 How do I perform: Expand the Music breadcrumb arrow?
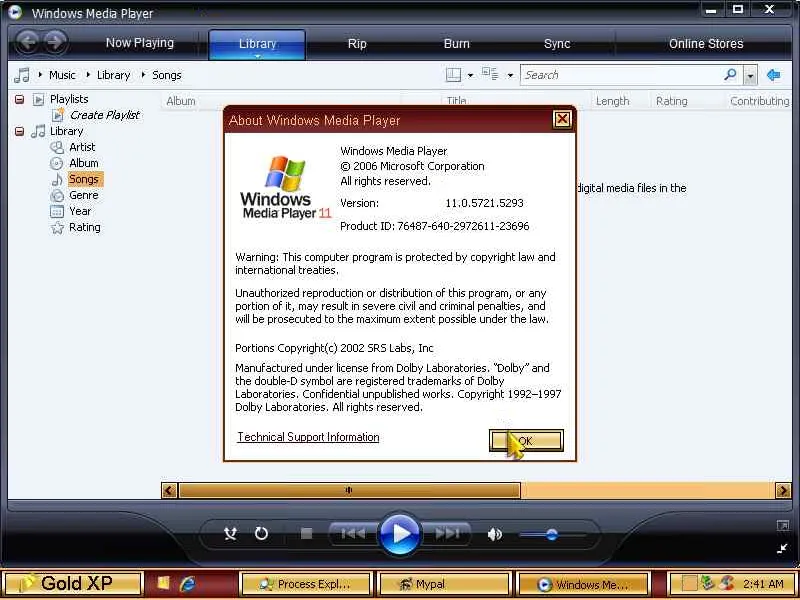point(40,75)
